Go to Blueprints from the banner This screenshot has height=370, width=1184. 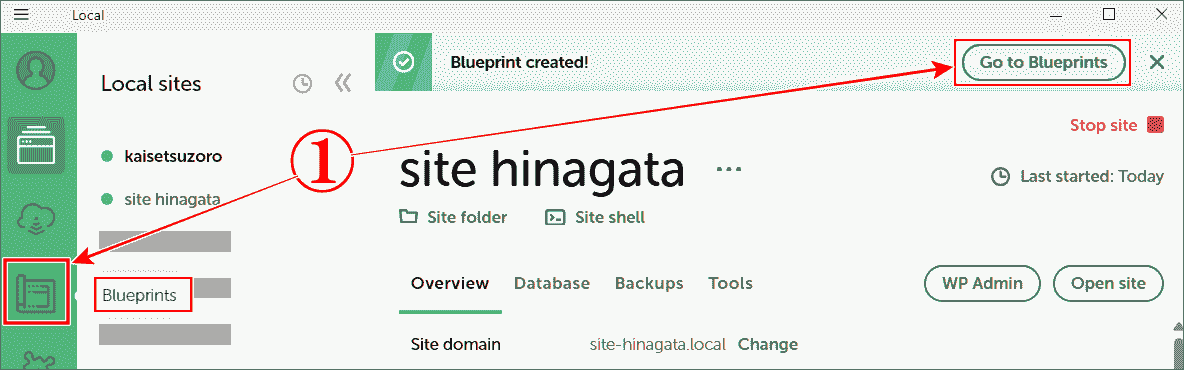(1043, 63)
